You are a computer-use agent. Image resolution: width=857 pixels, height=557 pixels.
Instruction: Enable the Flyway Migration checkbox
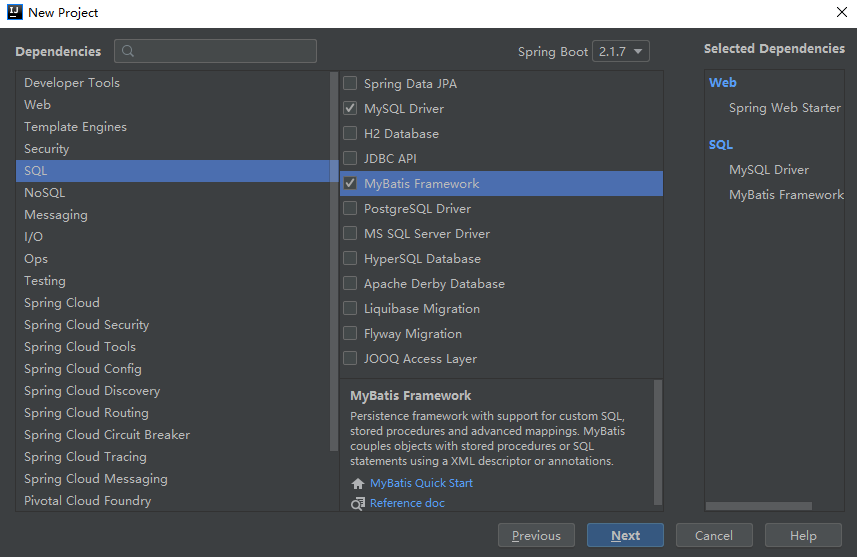pos(350,333)
